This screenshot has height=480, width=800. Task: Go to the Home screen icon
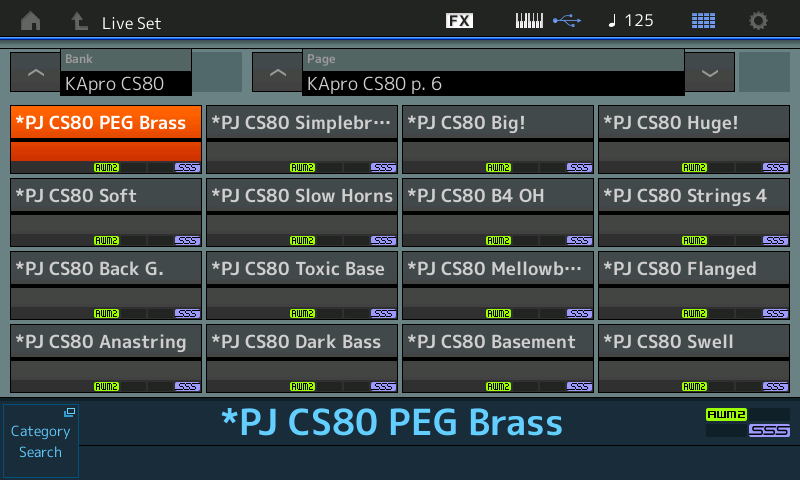pos(31,21)
